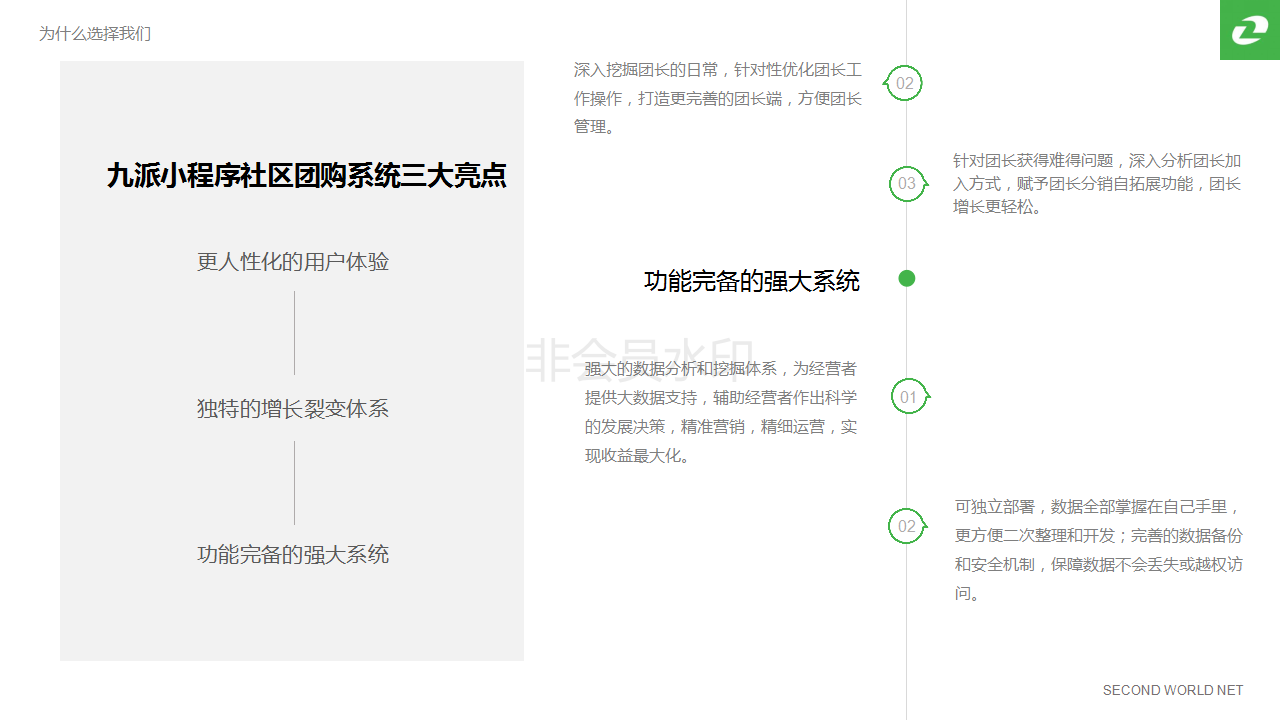Click the 01 circle beside 强大的数据分析

point(909,397)
